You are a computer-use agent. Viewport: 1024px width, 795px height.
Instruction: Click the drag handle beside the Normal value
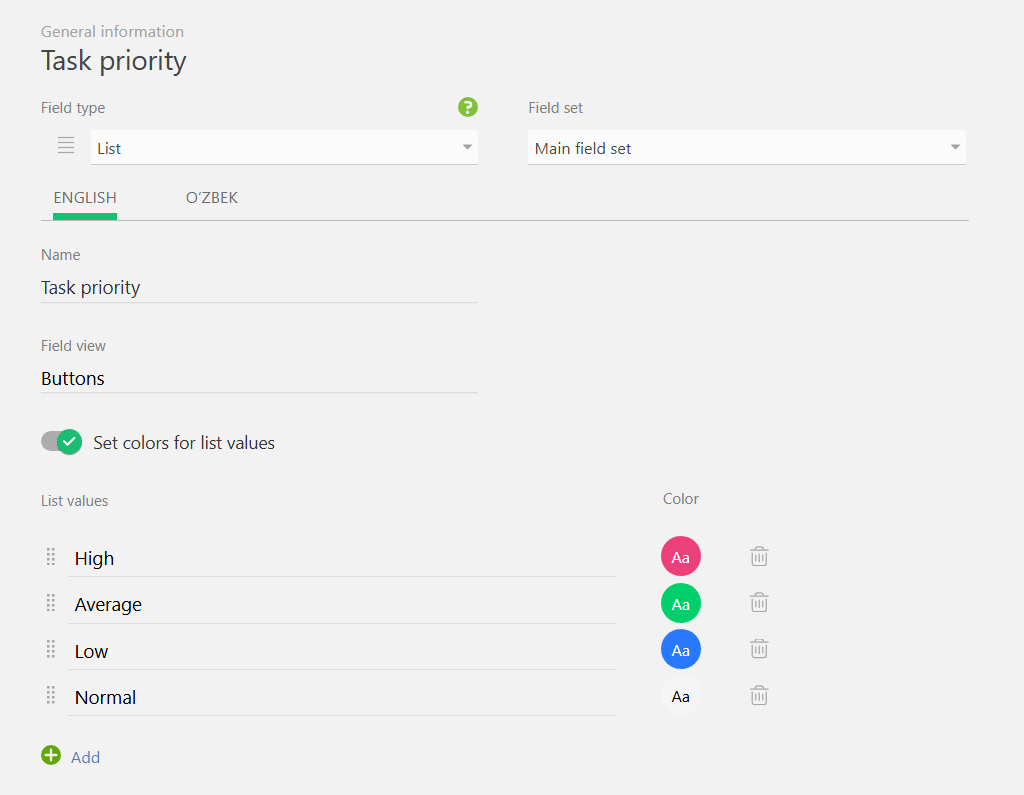click(x=50, y=695)
